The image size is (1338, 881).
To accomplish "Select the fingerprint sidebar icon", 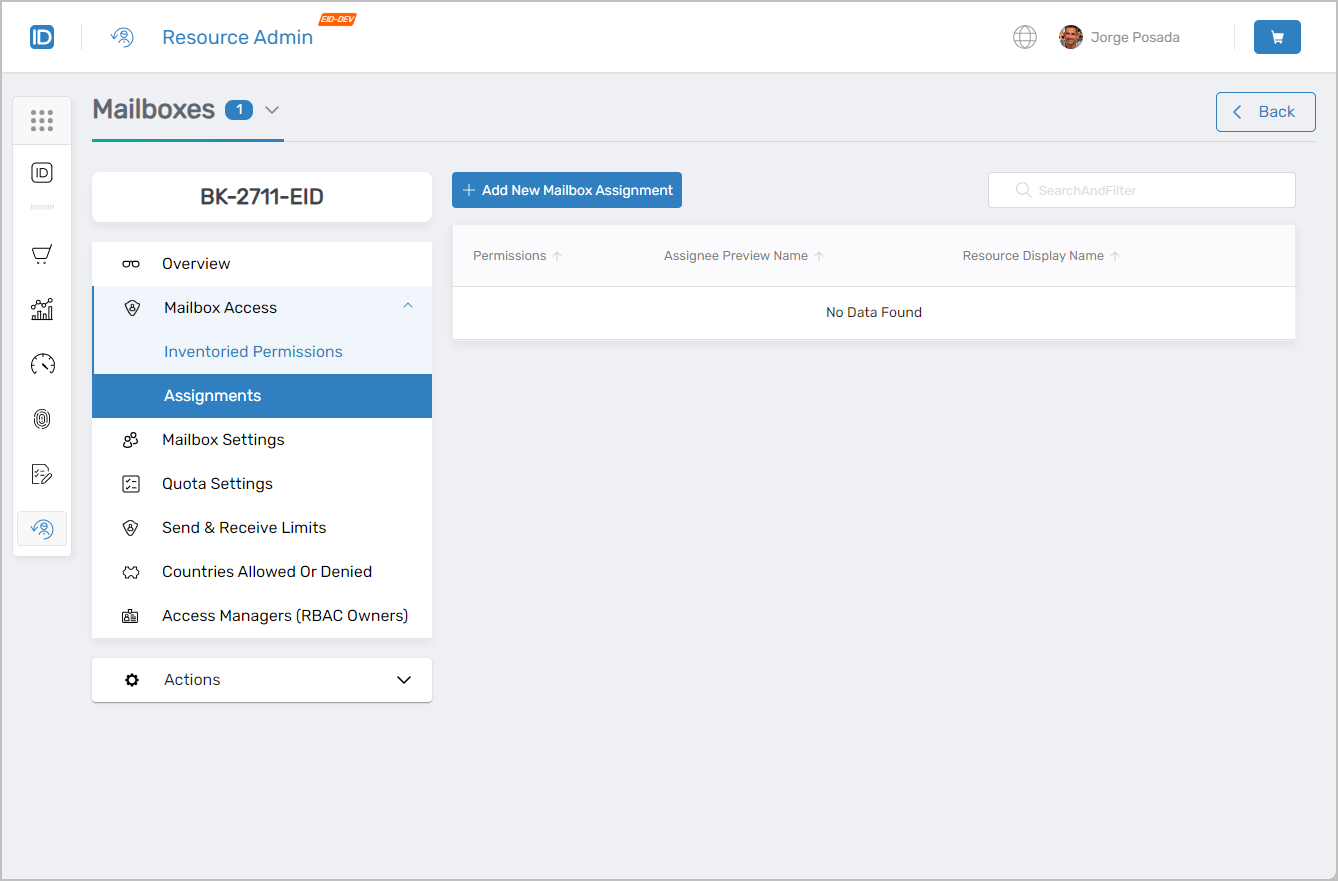I will (42, 419).
